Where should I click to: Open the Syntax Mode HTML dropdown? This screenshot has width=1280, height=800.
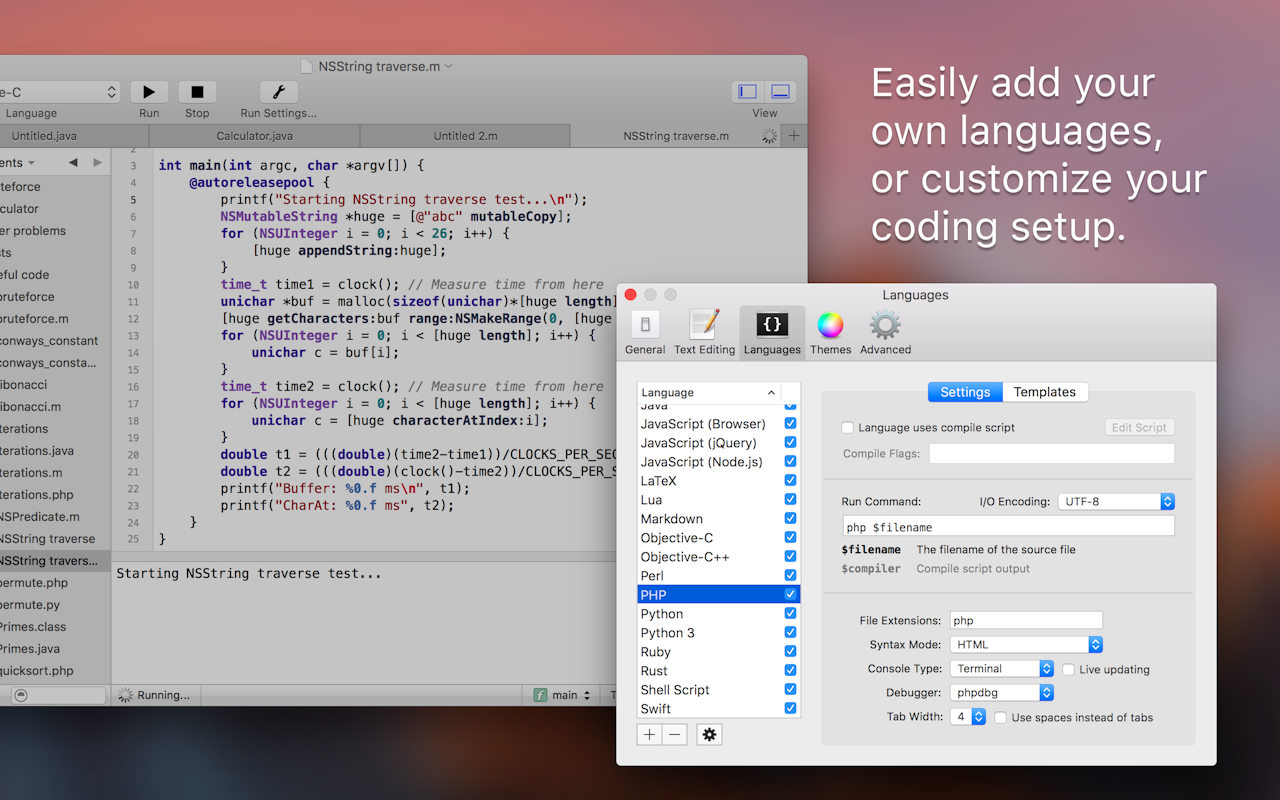click(x=1025, y=645)
